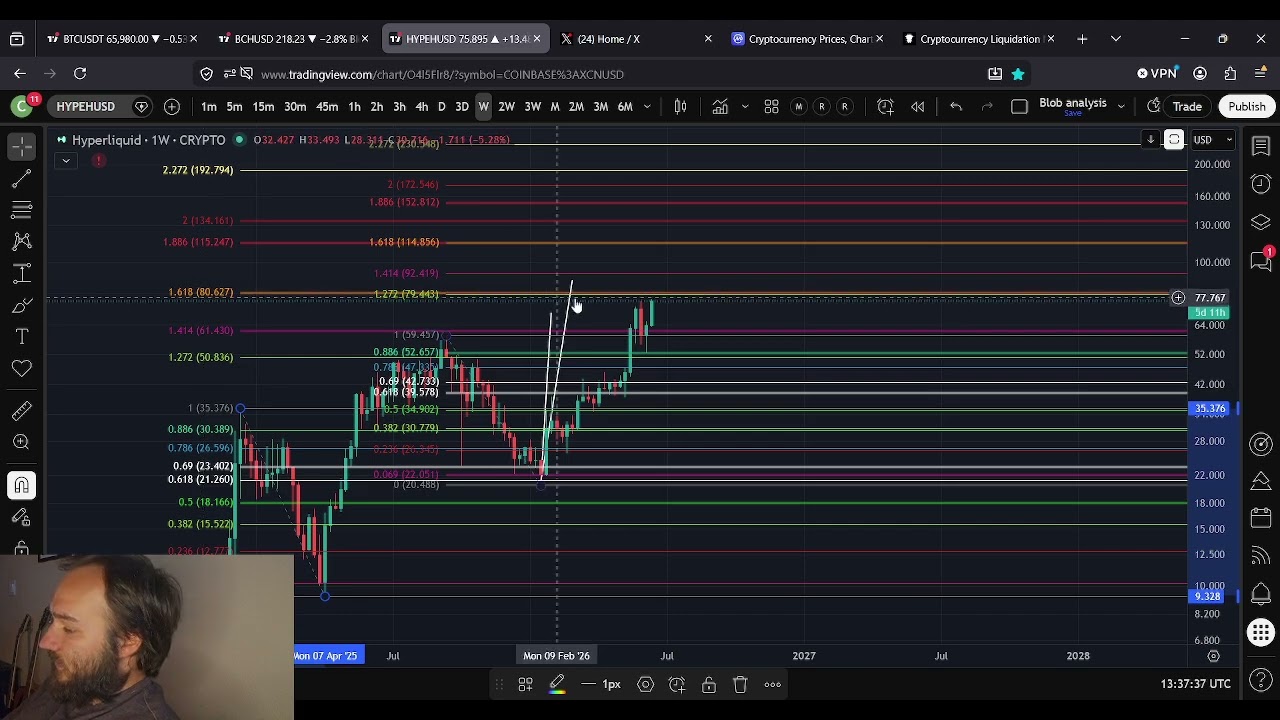Select the ruler measure tool

tap(21, 411)
